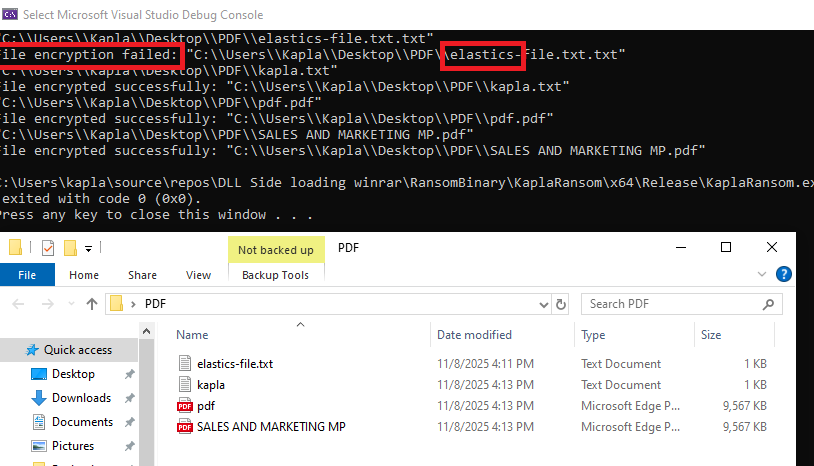Open the File menu tab

(27, 275)
